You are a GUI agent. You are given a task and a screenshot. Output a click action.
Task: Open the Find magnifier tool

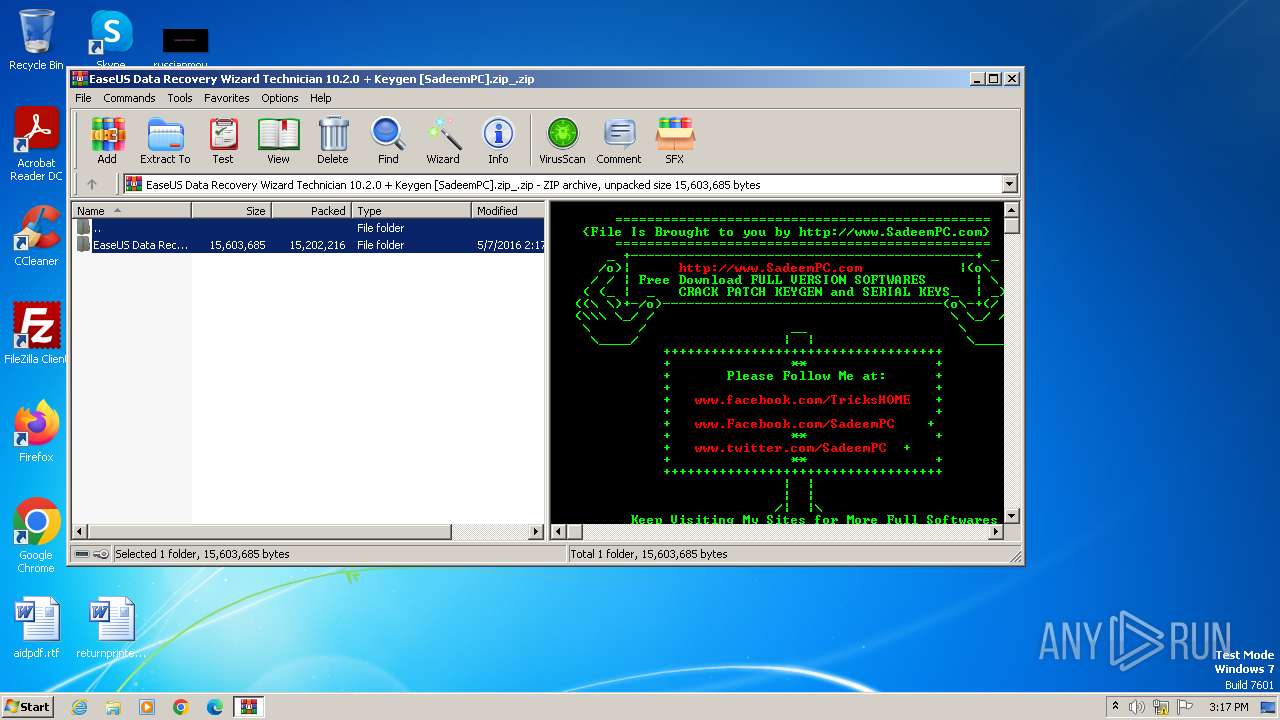click(x=388, y=140)
